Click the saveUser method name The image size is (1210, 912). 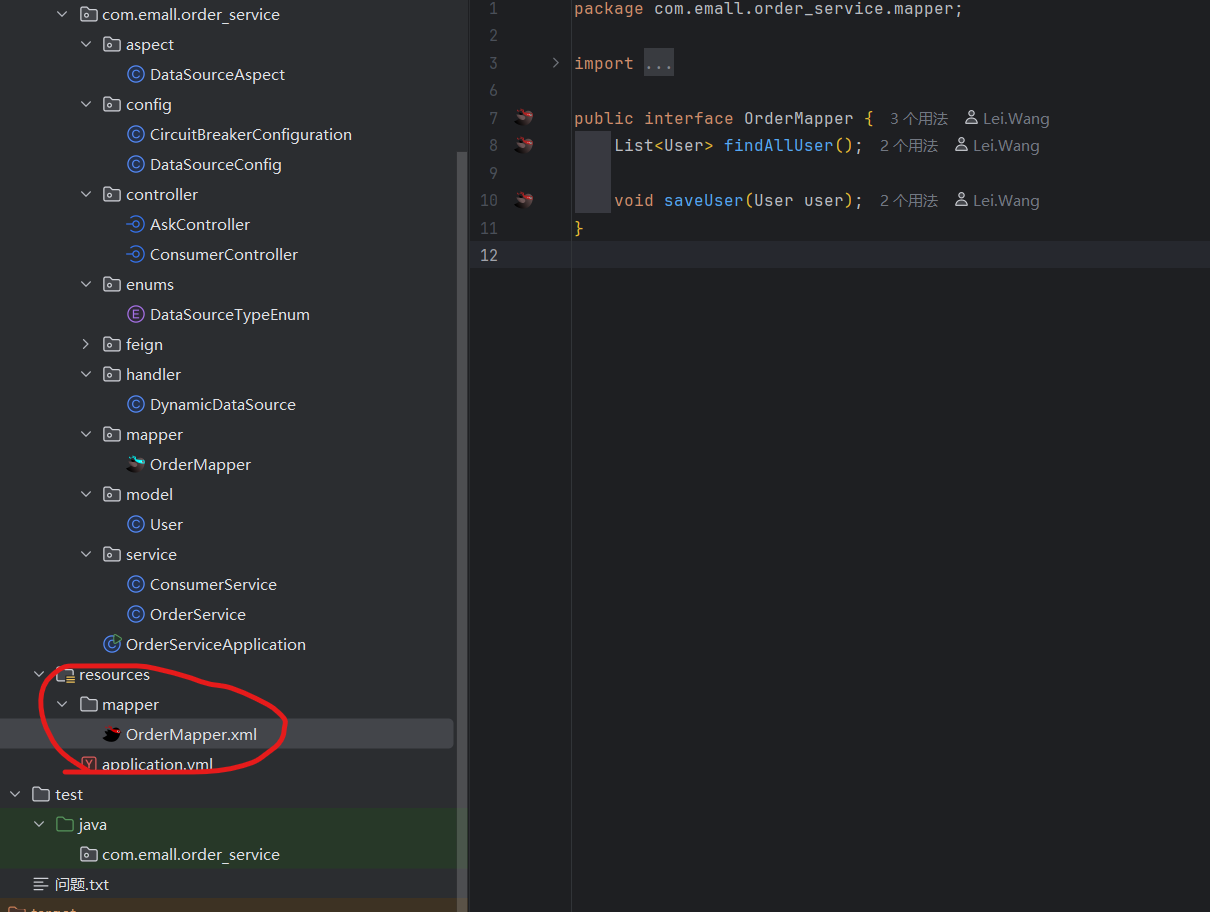click(x=704, y=201)
